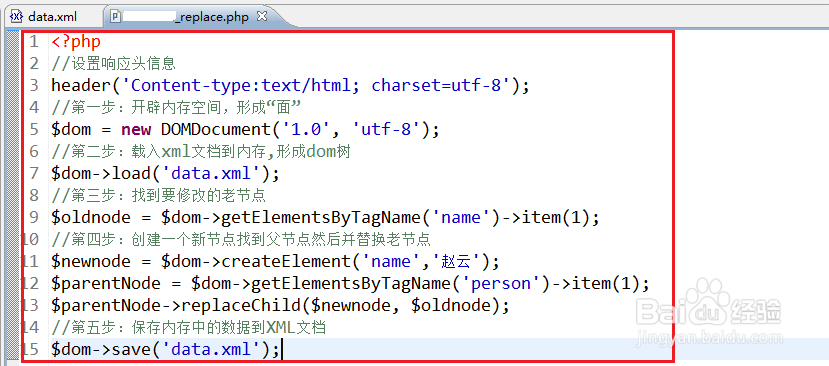Image resolution: width=829 pixels, height=366 pixels.
Task: Click the new DOMDocument statement on line 5
Action: point(245,130)
